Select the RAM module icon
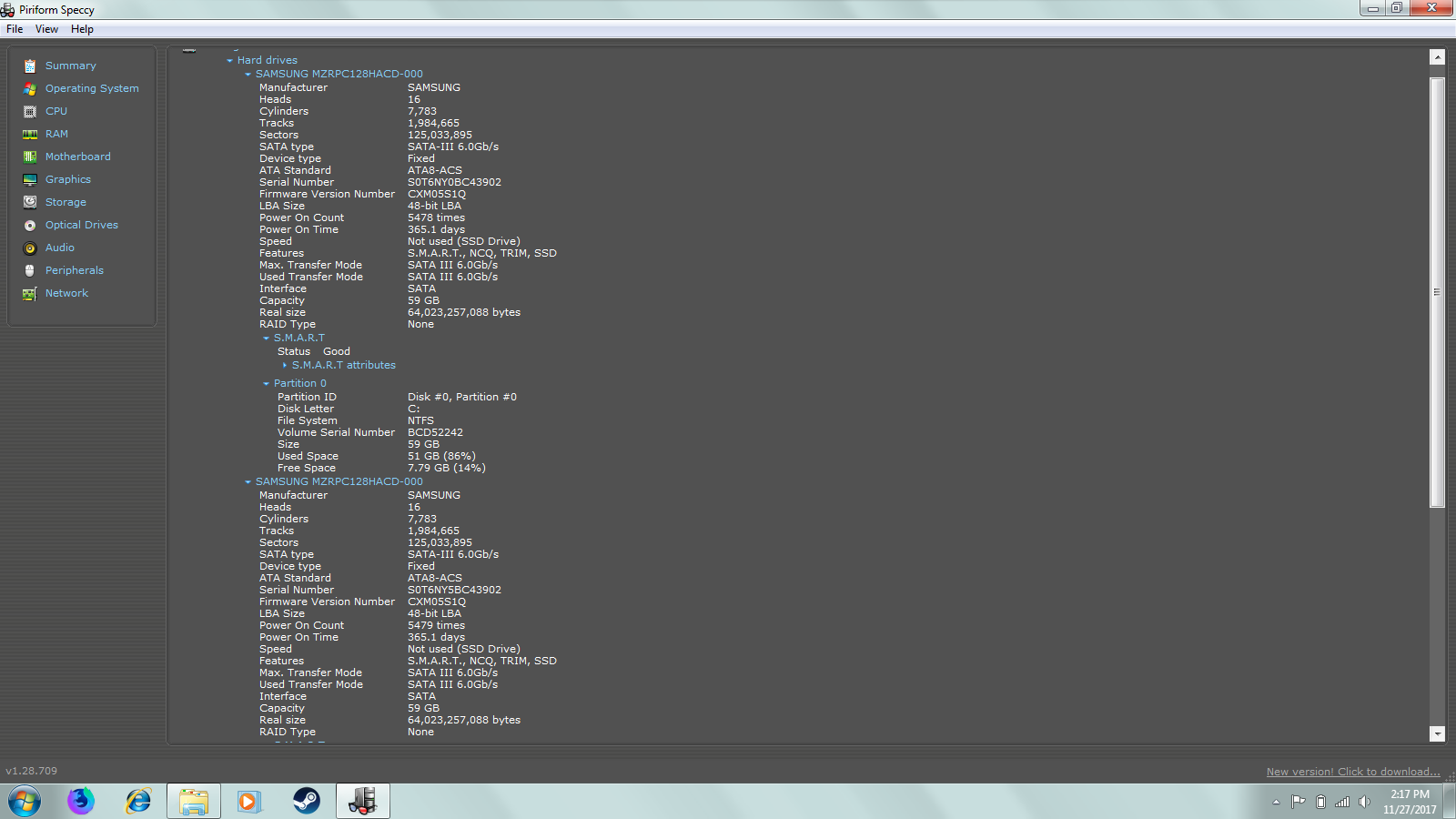Screen dimensions: 1456x819 30,134
